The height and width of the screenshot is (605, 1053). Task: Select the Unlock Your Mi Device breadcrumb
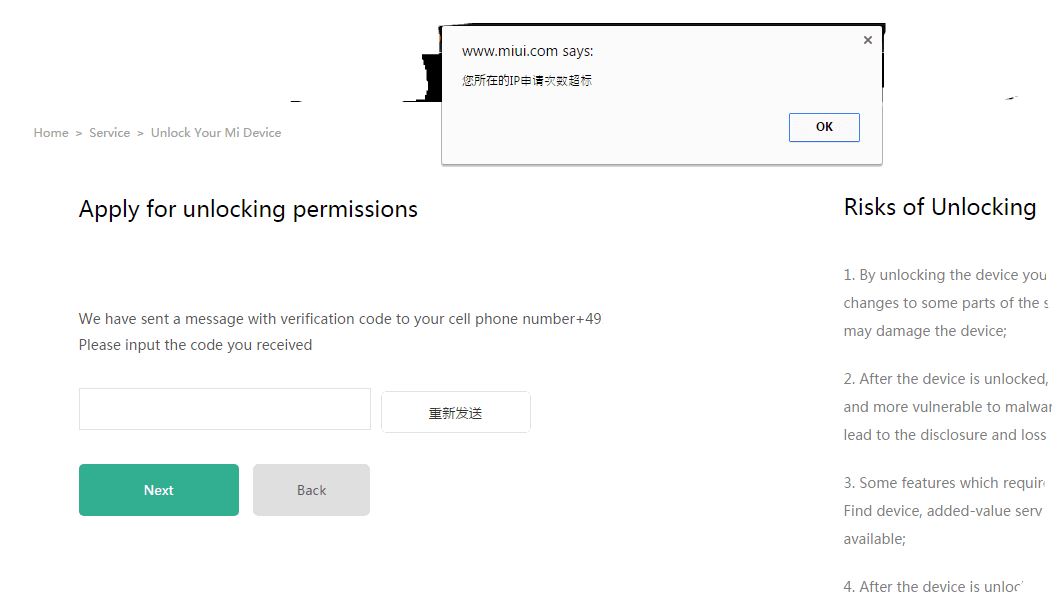216,133
